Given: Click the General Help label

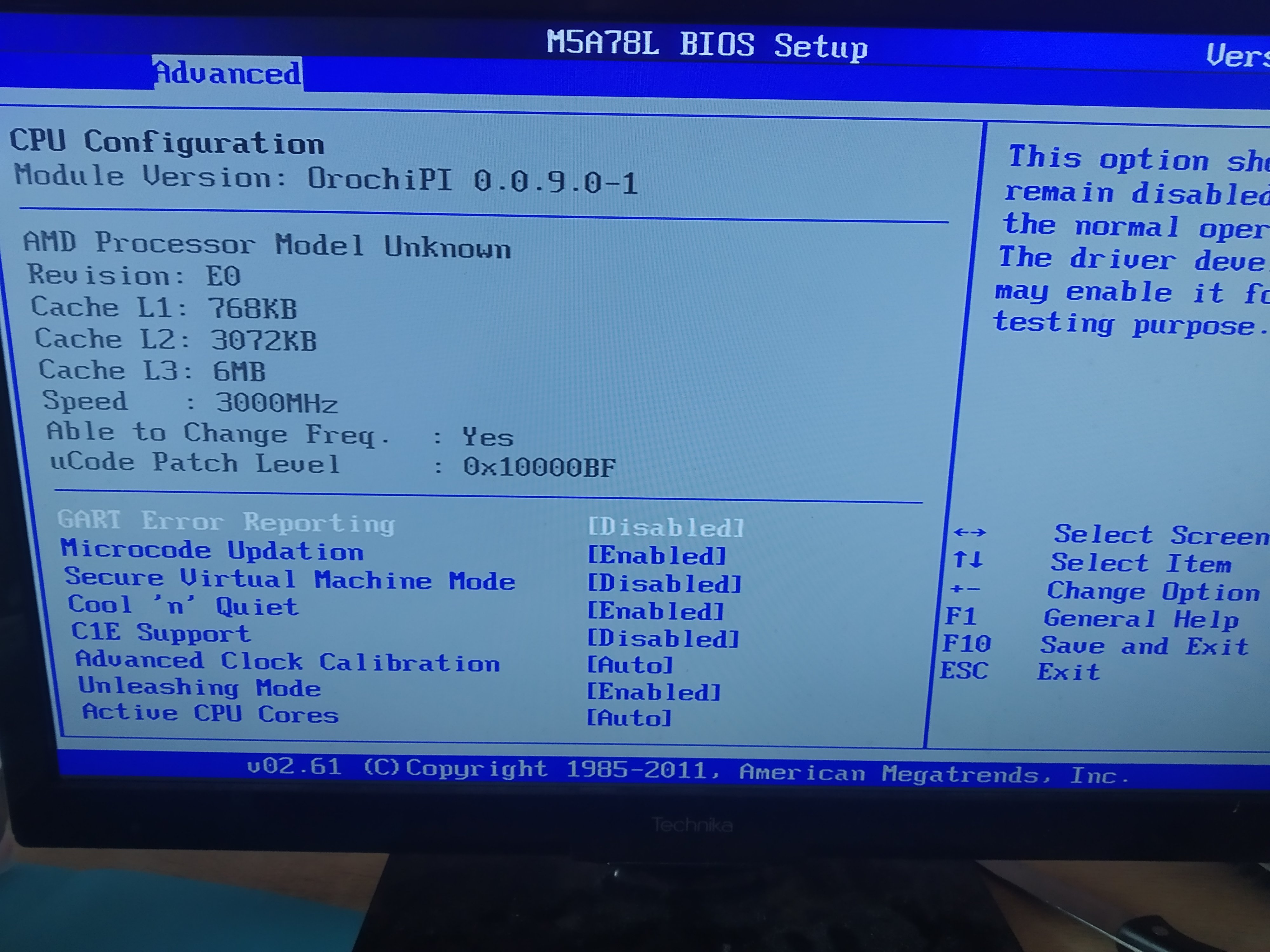Looking at the screenshot, I should pyautogui.click(x=1141, y=618).
